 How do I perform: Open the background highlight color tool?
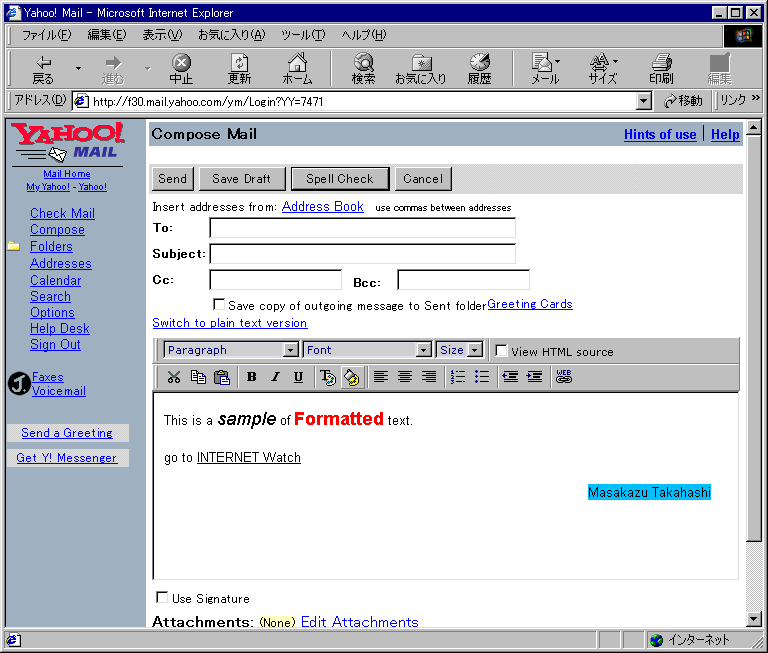coord(352,377)
